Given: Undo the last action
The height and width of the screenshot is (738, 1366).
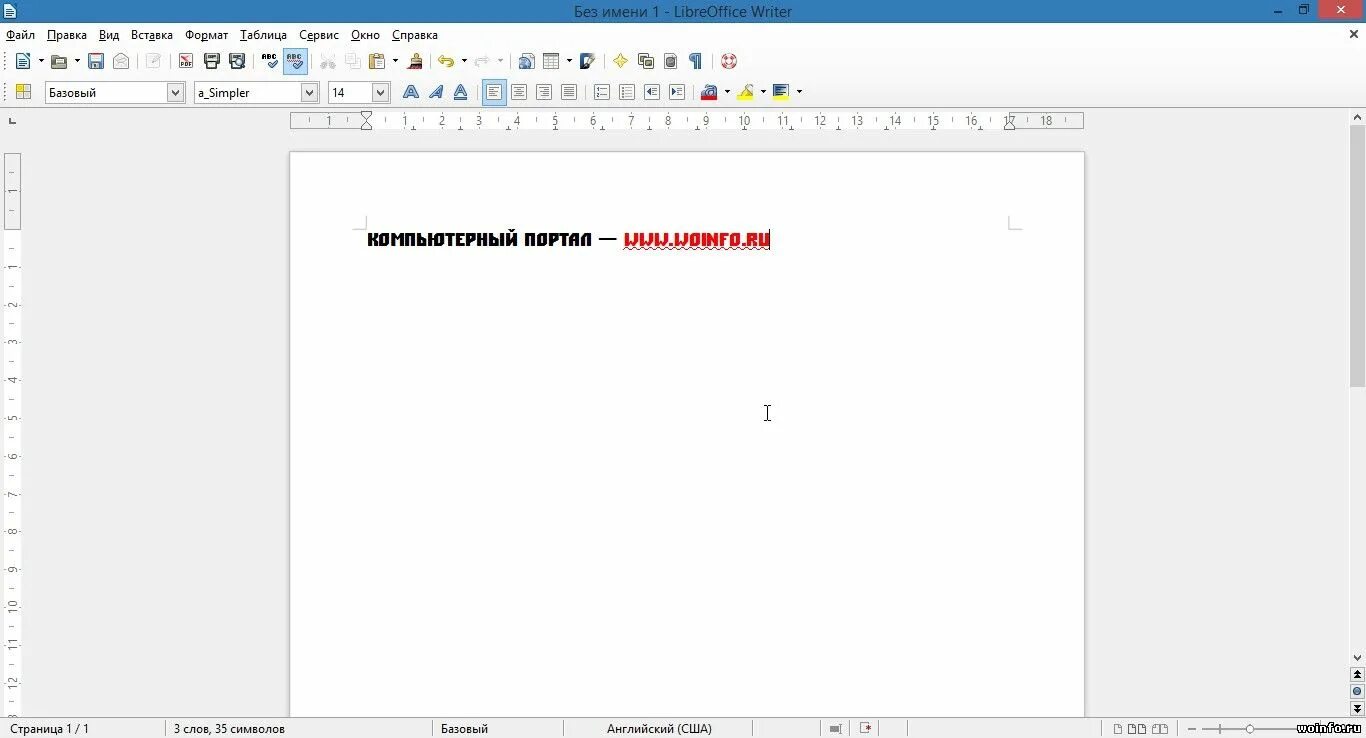Looking at the screenshot, I should click(x=446, y=61).
